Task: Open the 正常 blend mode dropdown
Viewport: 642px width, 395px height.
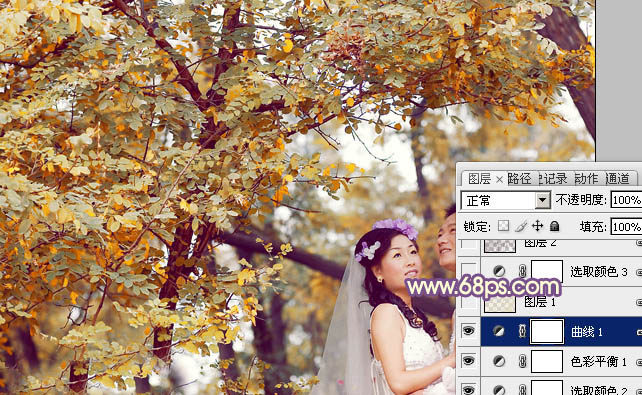Action: [506, 201]
